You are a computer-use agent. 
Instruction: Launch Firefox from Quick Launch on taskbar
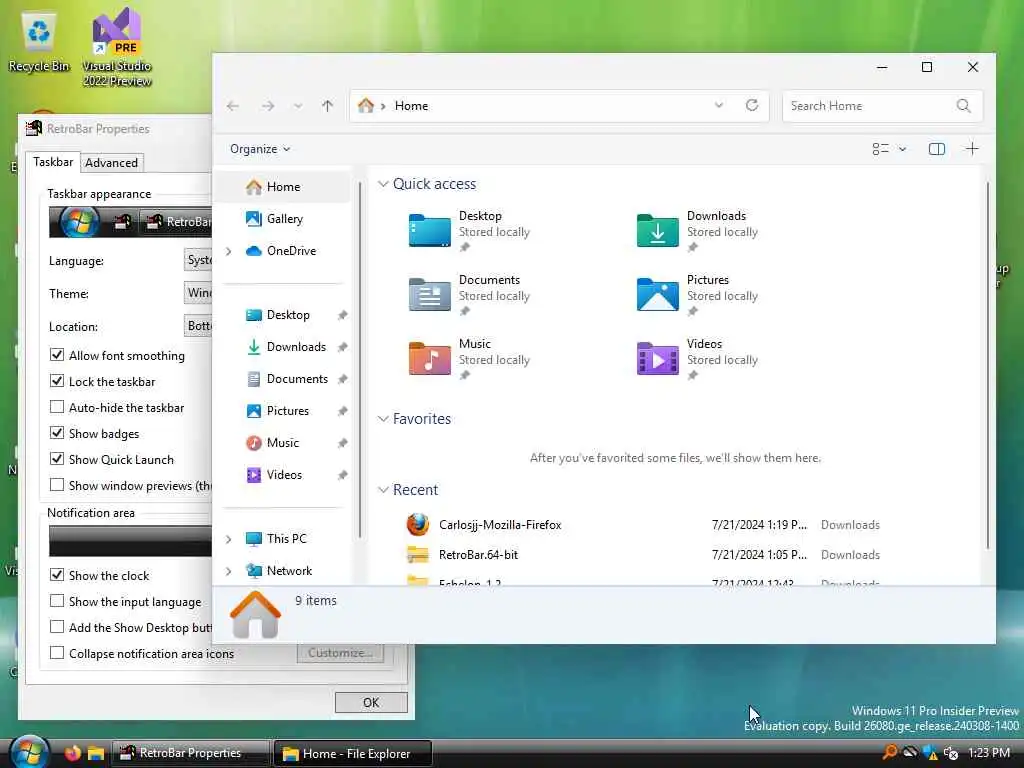(72, 753)
